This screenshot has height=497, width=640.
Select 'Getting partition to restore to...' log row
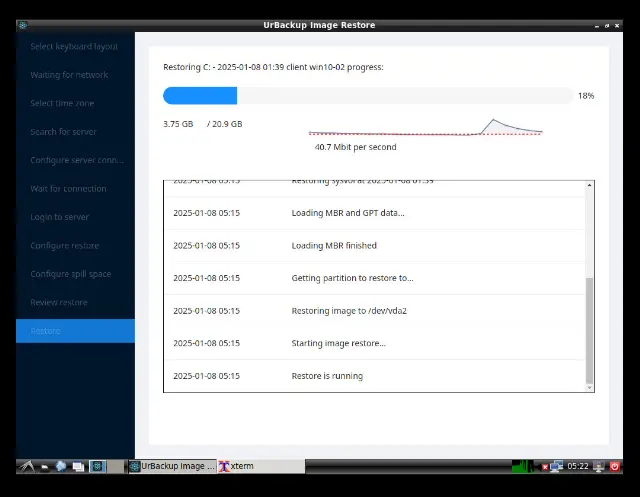[x=374, y=278]
